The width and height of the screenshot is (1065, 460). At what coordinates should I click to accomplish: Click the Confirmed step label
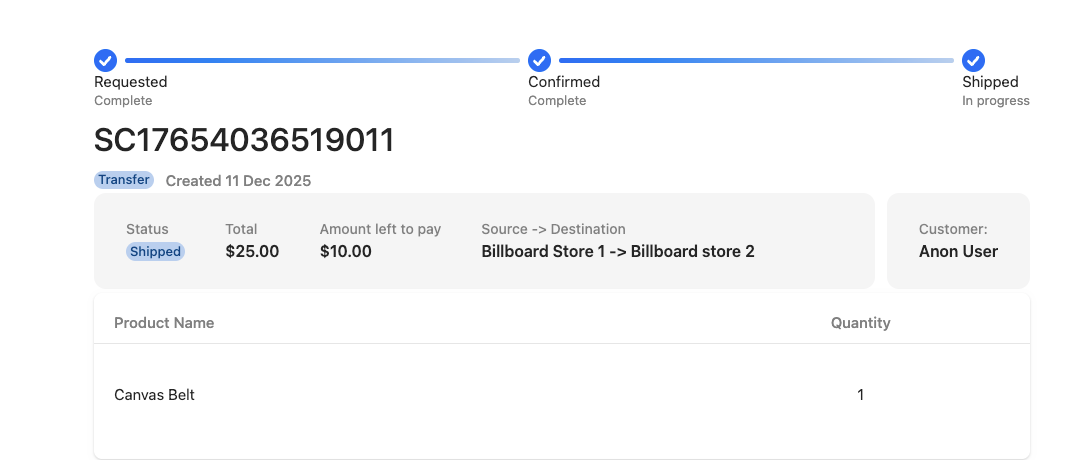click(564, 82)
